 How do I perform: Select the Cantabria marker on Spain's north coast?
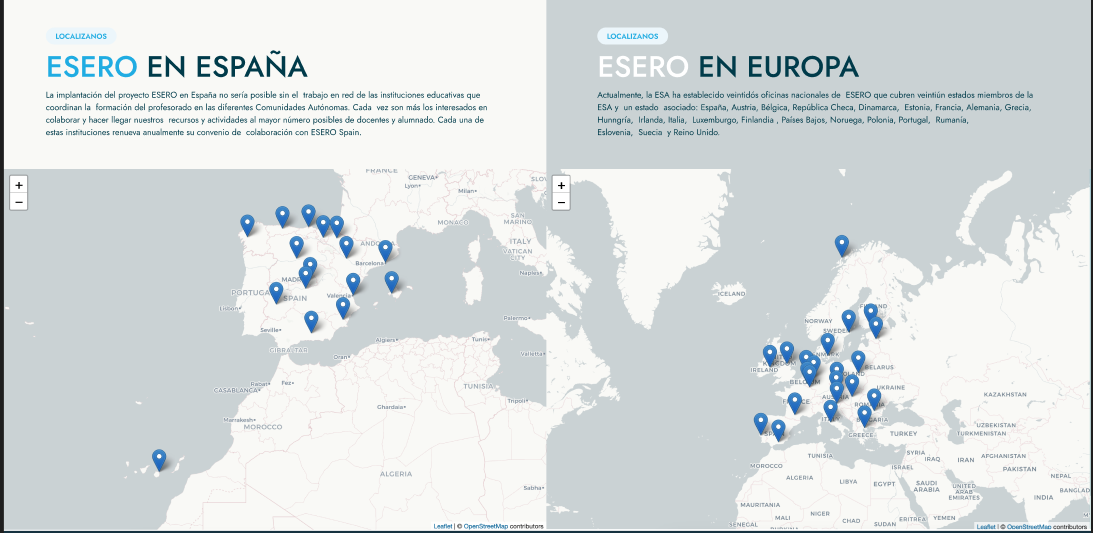point(308,215)
